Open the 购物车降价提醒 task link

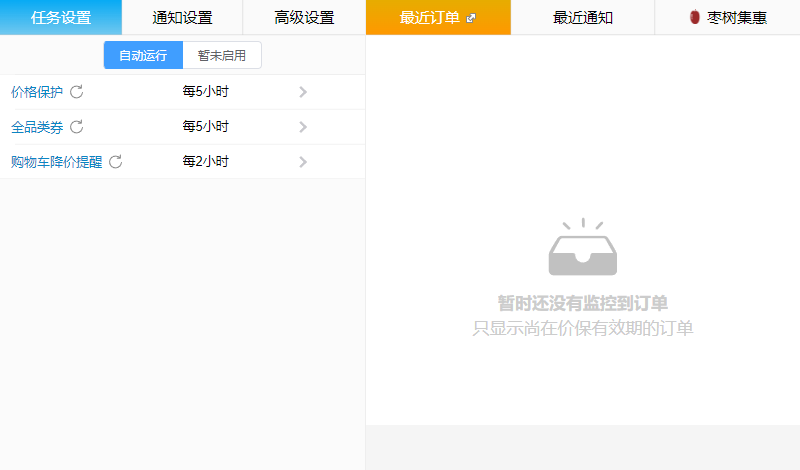56,162
